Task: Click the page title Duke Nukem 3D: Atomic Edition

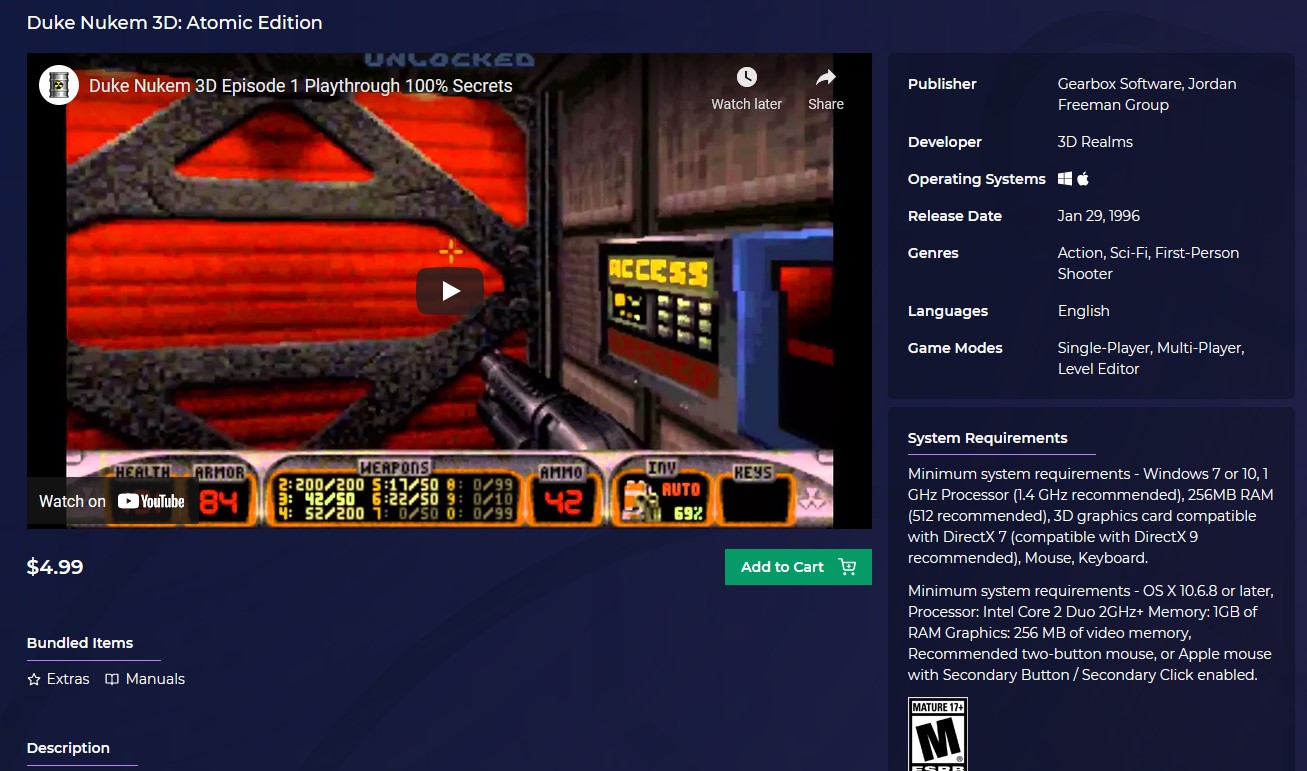Action: tap(175, 22)
